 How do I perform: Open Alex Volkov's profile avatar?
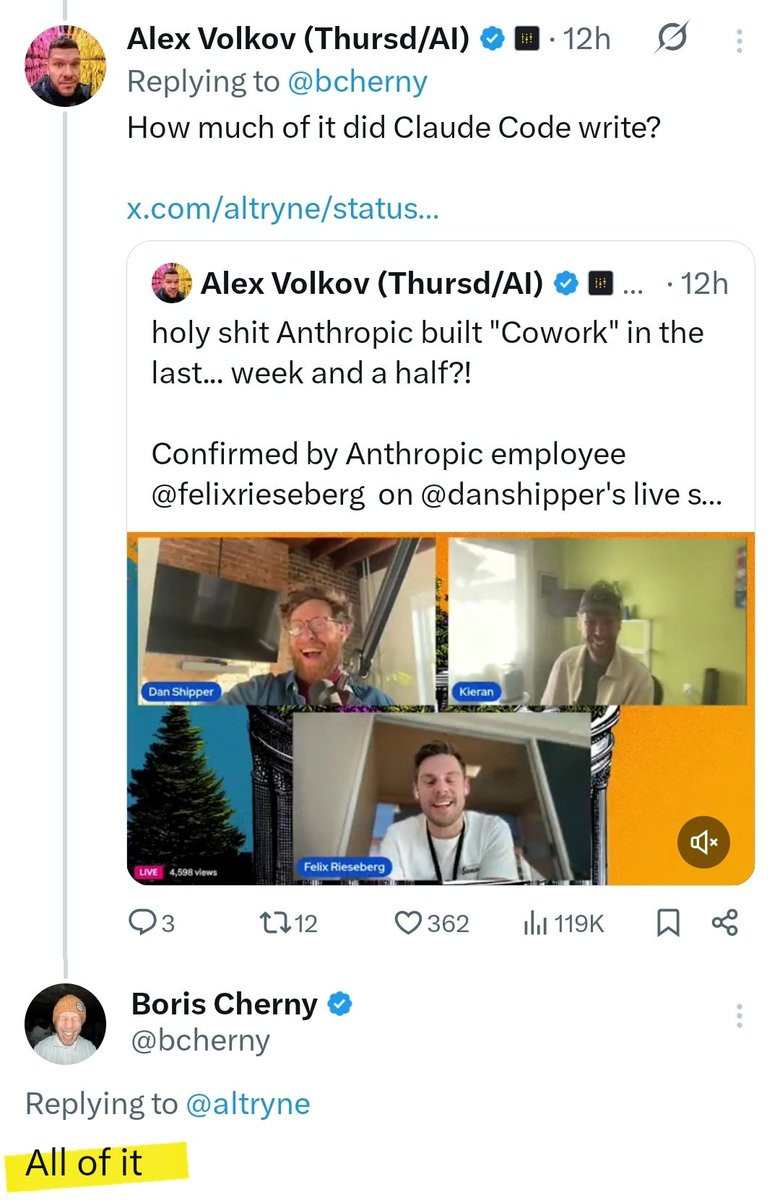[64, 65]
